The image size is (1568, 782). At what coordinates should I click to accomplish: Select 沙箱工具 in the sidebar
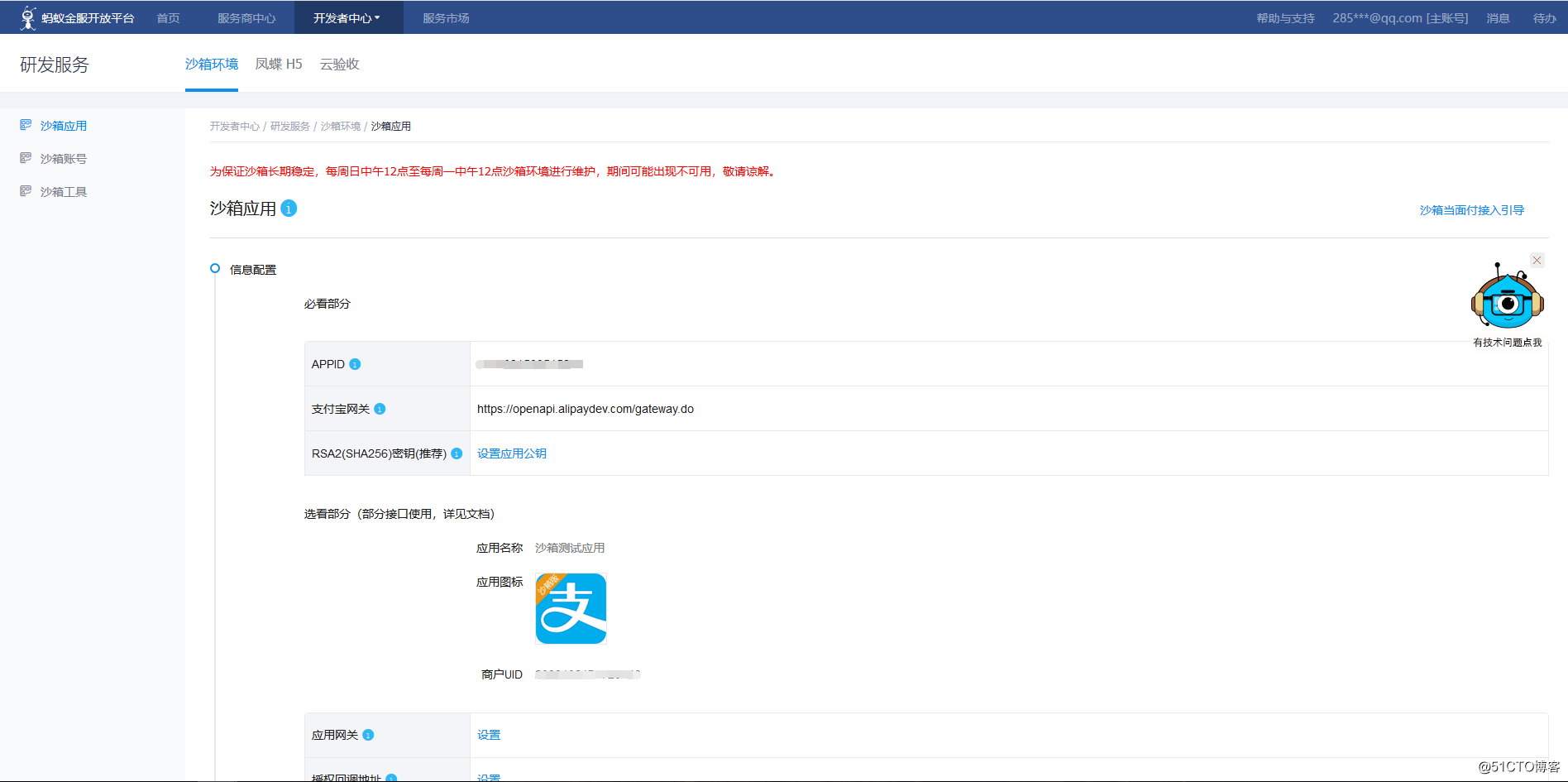64,192
